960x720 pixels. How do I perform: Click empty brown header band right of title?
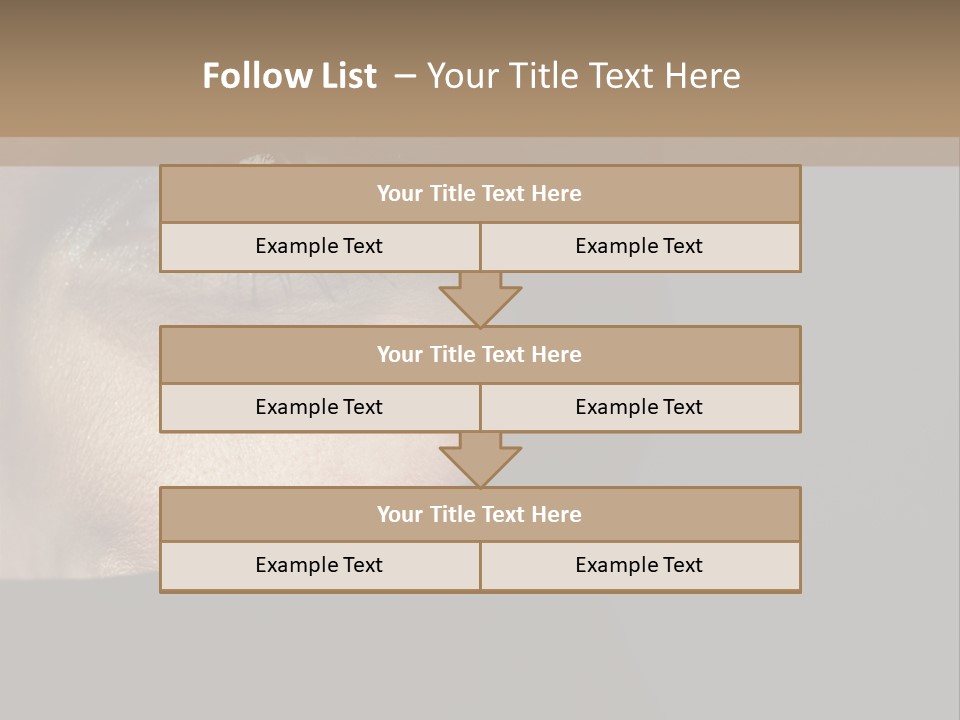[860, 70]
